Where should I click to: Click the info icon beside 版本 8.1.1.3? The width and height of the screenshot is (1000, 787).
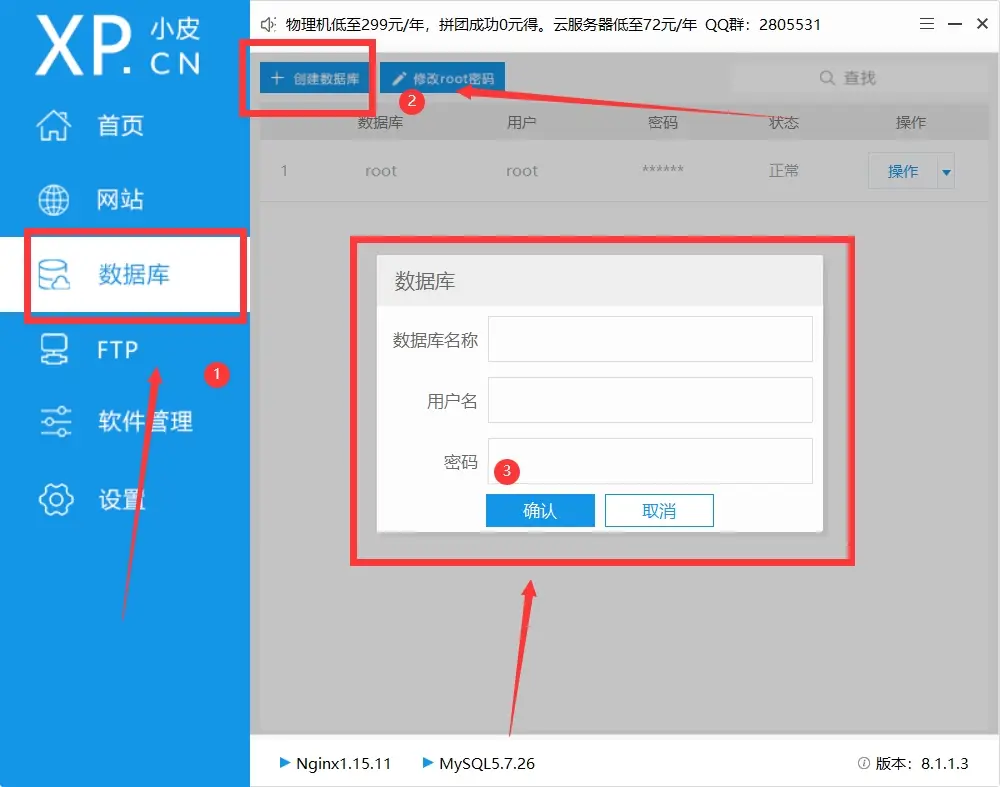coord(862,762)
